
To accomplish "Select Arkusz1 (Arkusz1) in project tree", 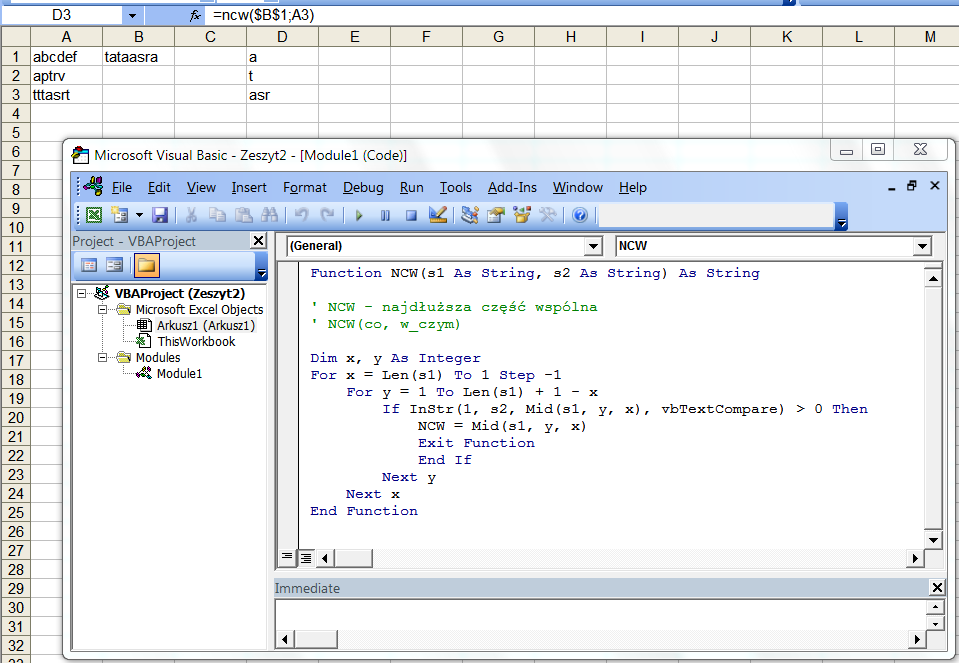I will pyautogui.click(x=206, y=325).
